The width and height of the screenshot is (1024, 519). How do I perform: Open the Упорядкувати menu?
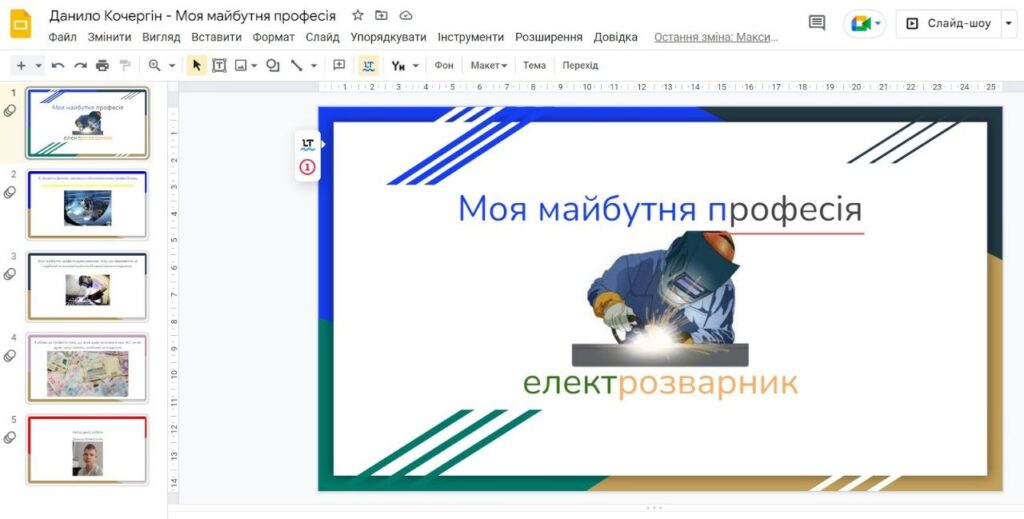tap(388, 37)
